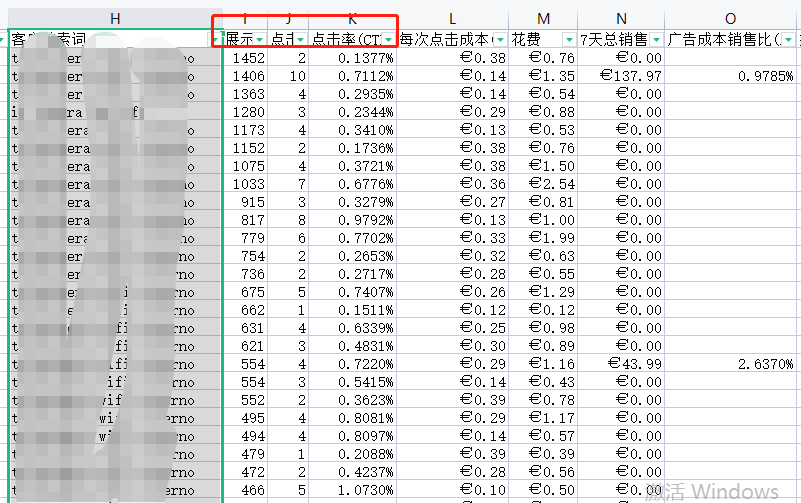This screenshot has height=503, width=801.
Task: Select the spend cell €1.29
Action: [543, 292]
